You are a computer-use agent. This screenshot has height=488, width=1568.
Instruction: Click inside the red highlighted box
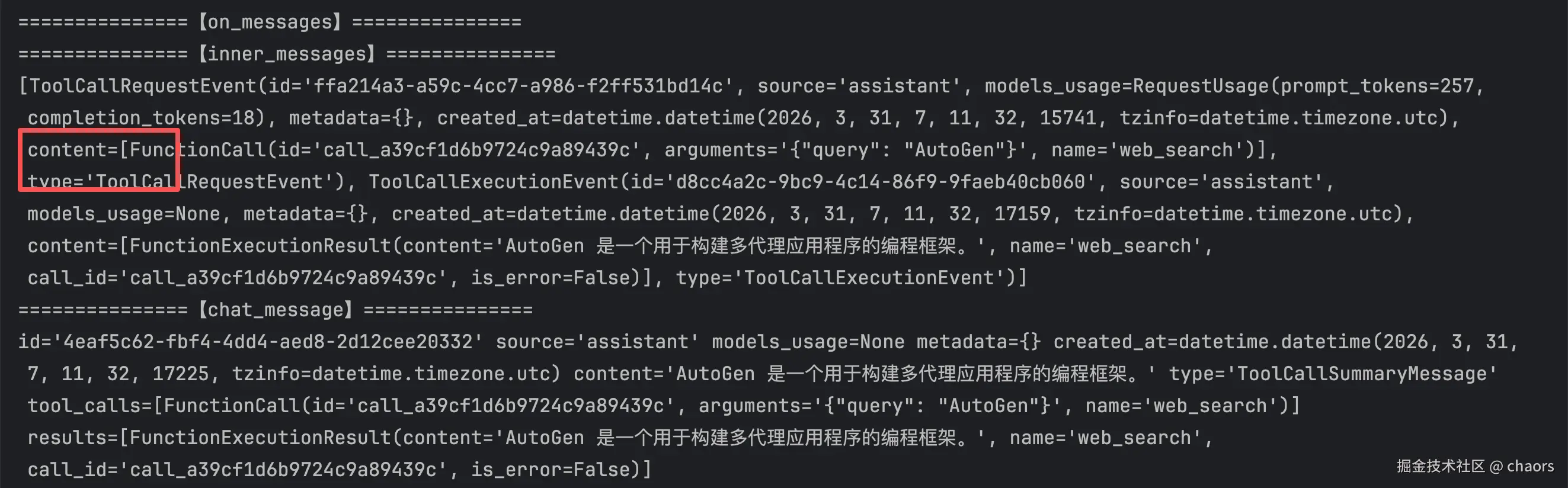[x=98, y=160]
